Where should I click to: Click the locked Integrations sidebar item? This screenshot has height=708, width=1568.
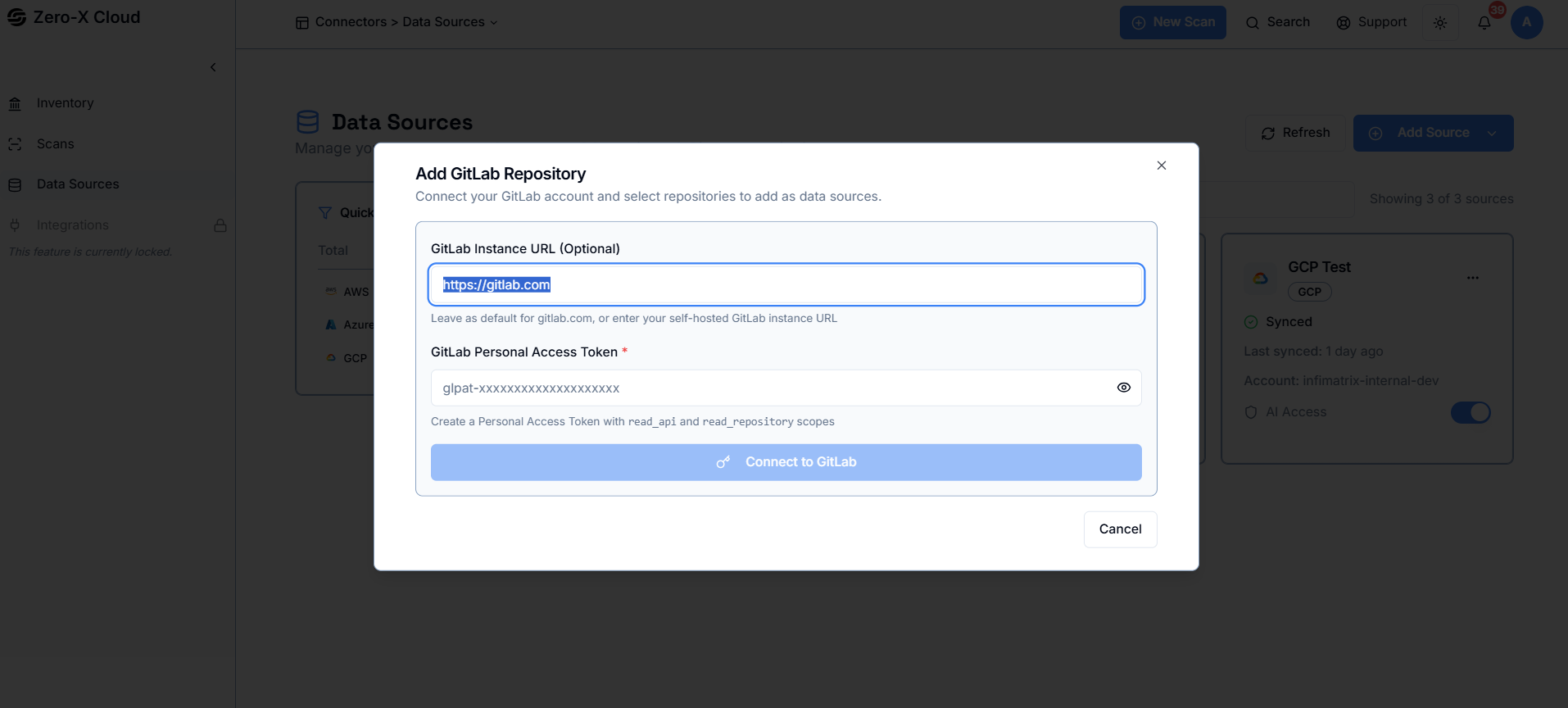point(117,225)
